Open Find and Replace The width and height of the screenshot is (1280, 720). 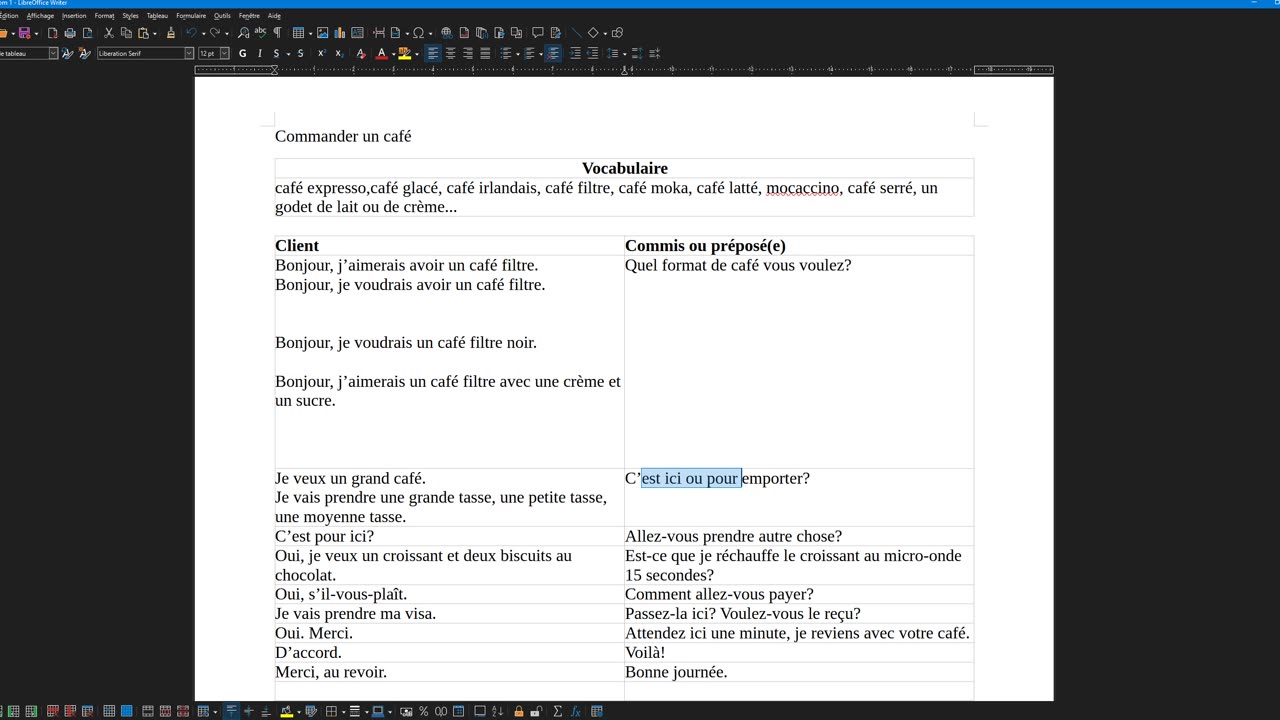(x=243, y=33)
